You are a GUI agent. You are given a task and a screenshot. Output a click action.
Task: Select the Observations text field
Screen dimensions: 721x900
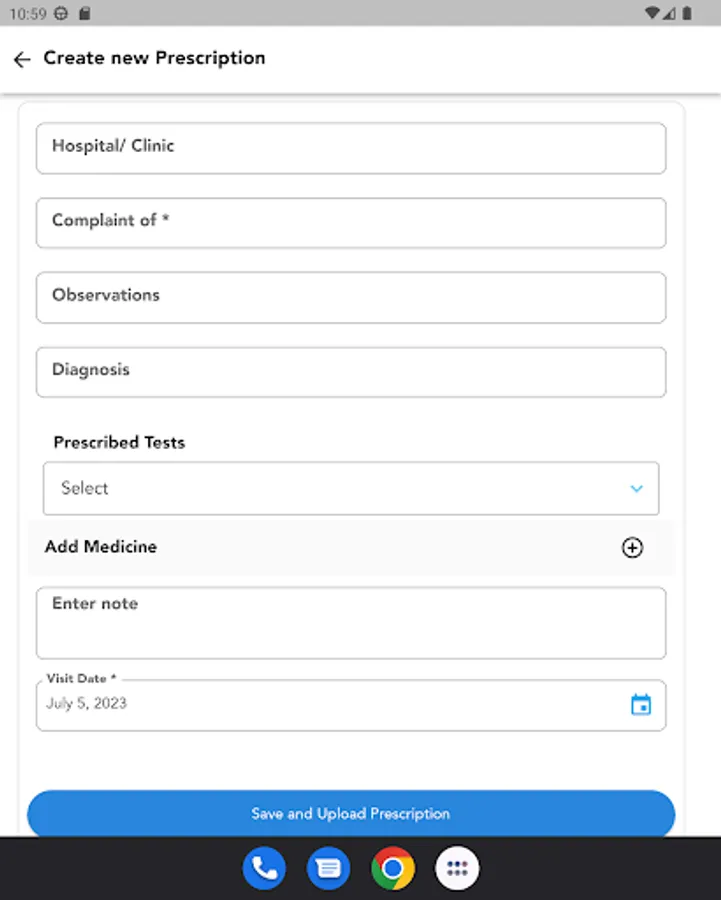[x=351, y=298]
